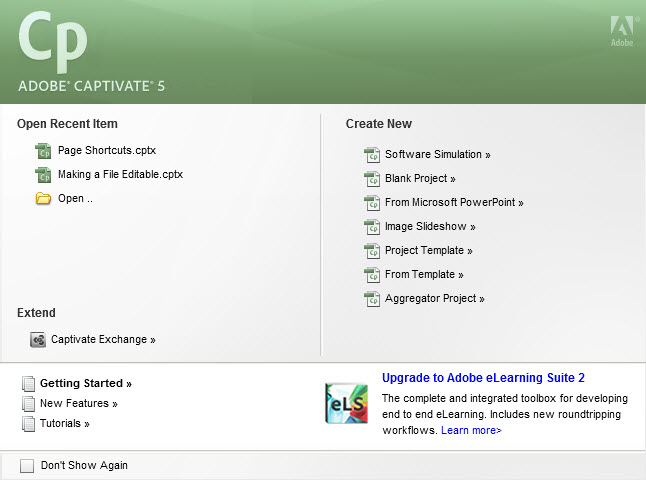Click the Making a File Editable.cptx icon

[43, 175]
